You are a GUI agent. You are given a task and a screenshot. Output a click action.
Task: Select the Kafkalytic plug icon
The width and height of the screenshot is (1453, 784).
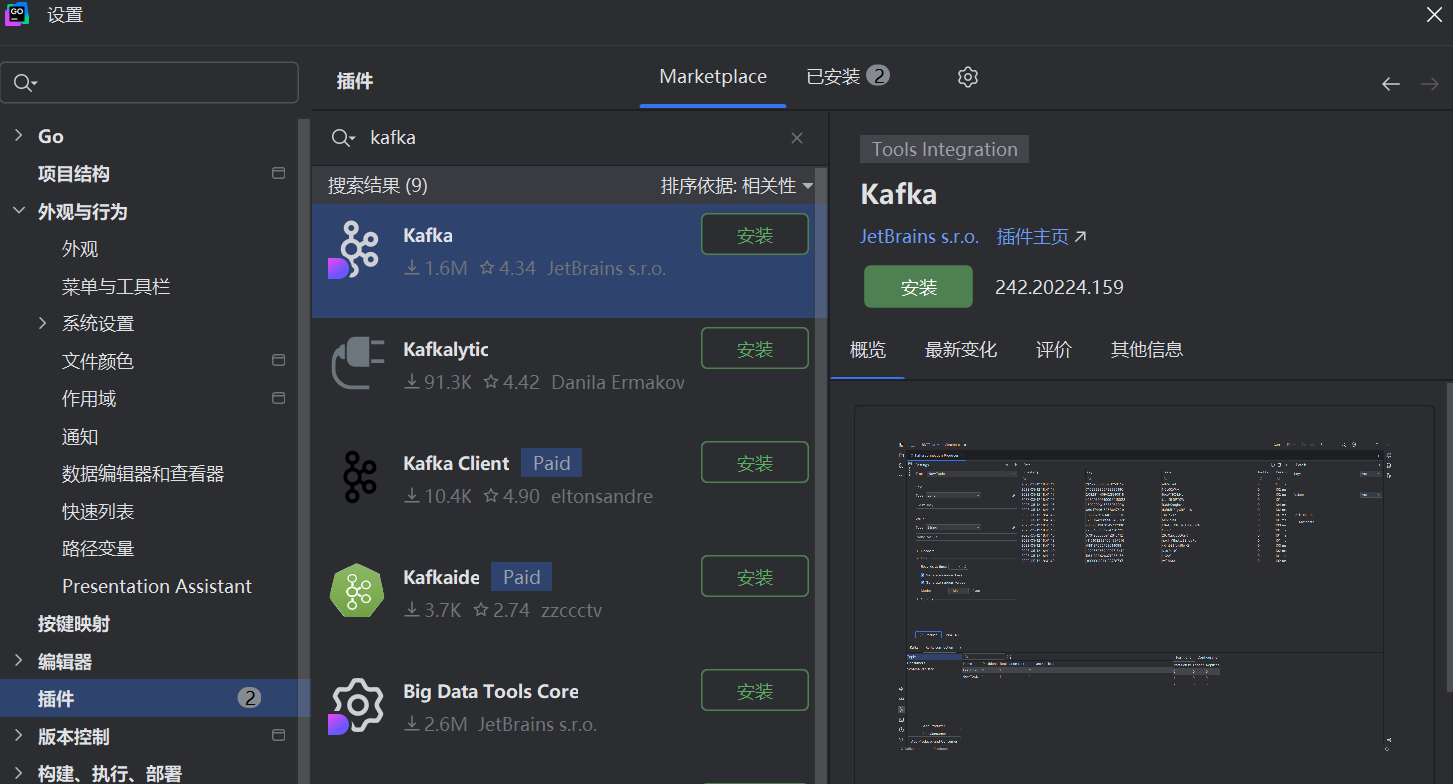click(x=357, y=363)
